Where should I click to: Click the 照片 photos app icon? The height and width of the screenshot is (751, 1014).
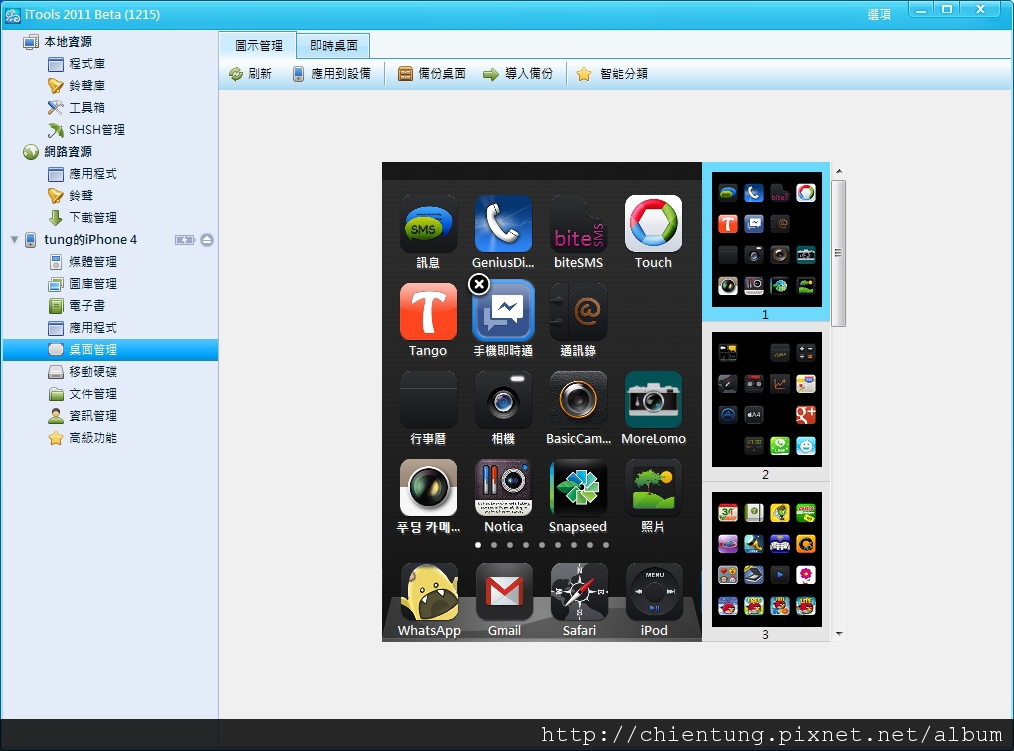(x=653, y=488)
